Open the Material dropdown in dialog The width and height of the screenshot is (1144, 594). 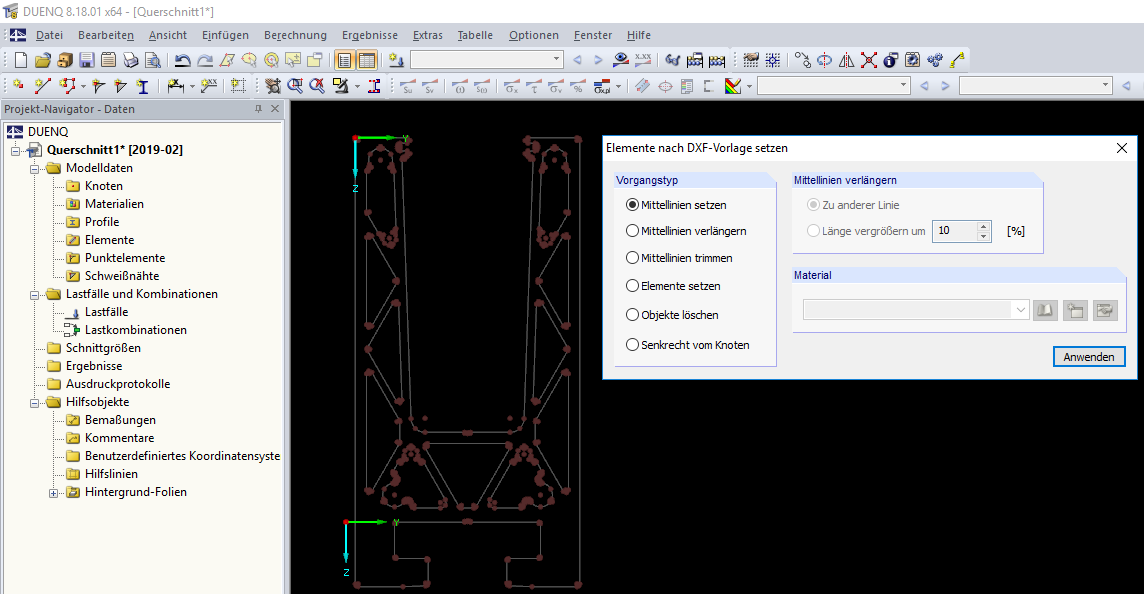point(1020,309)
